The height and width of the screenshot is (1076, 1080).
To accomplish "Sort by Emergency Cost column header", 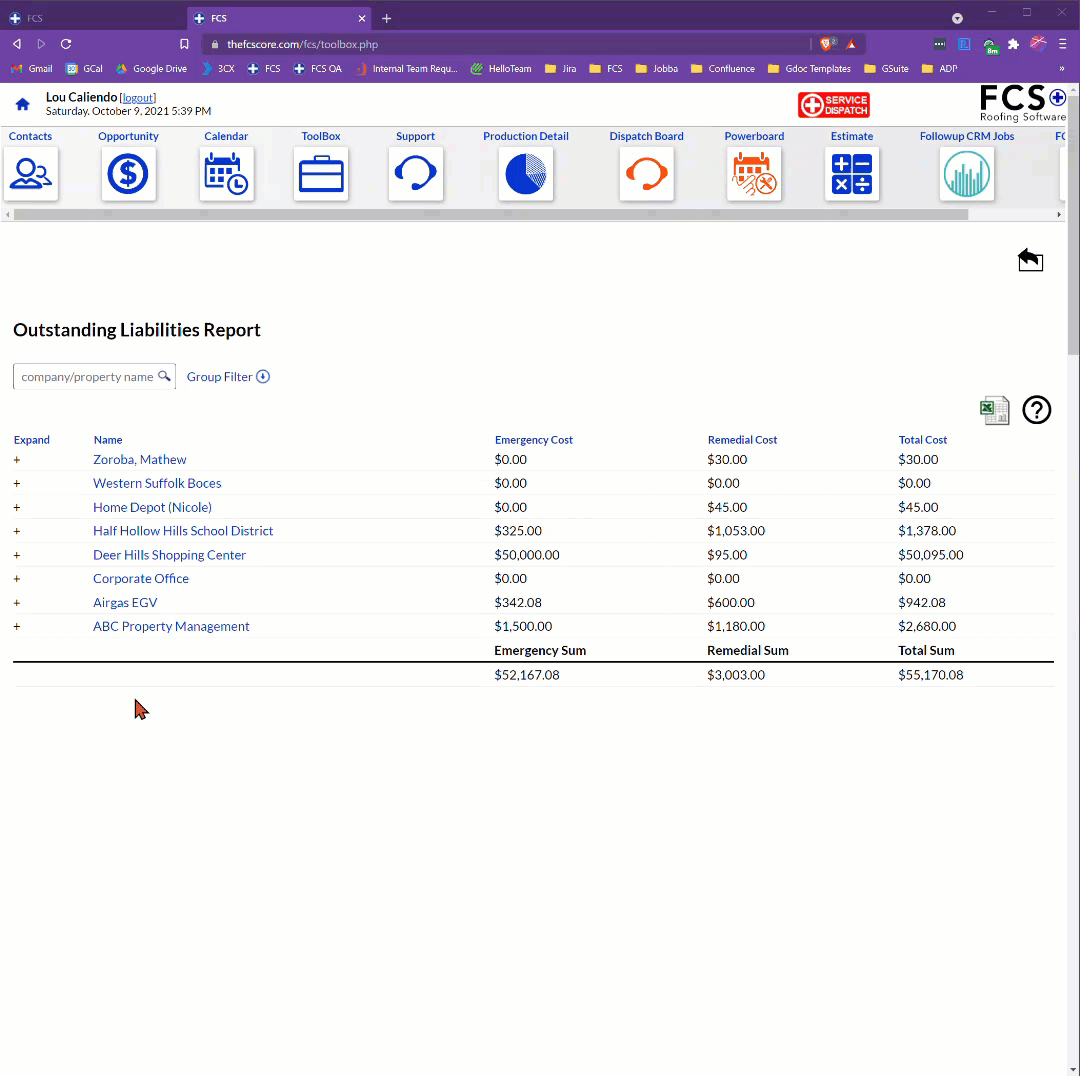I will [533, 440].
